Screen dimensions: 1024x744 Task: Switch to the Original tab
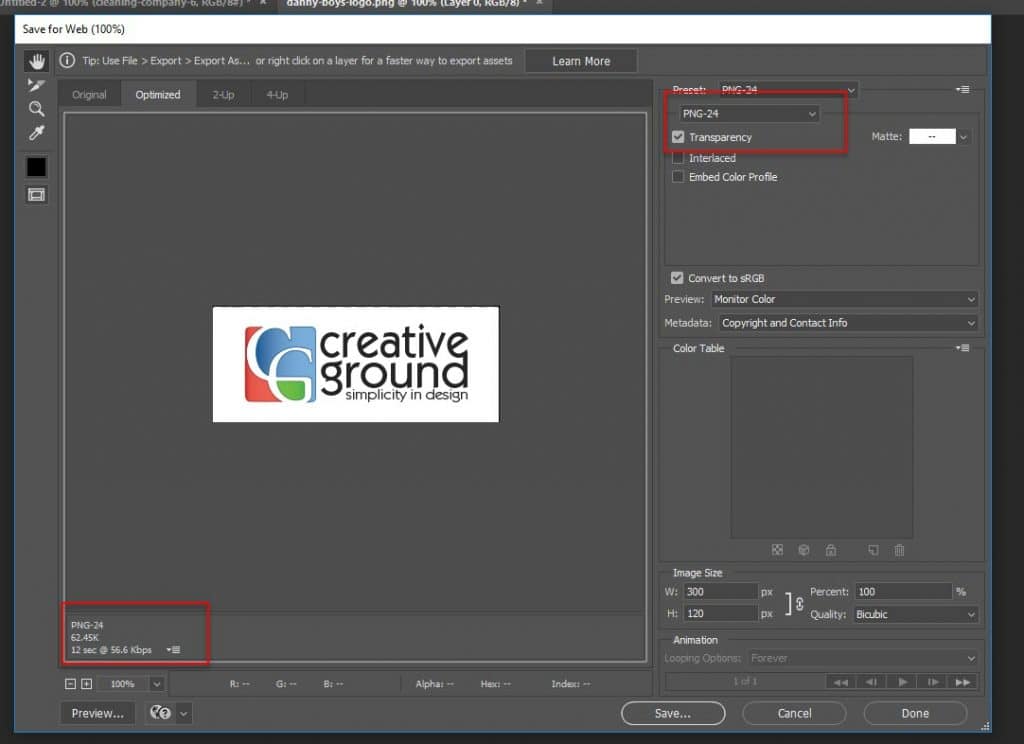[89, 95]
